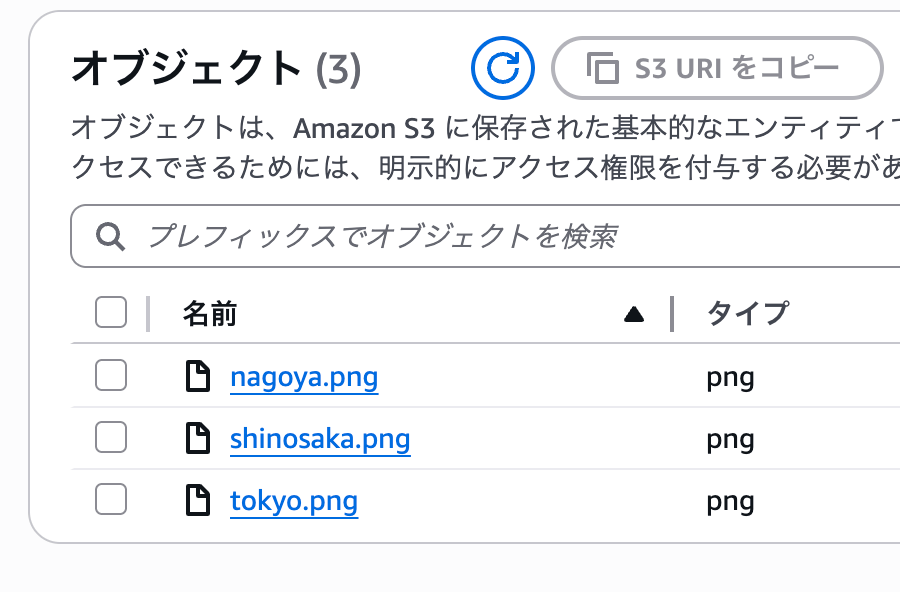The width and height of the screenshot is (900, 592).
Task: Focus the prefix object search field
Action: pos(485,236)
